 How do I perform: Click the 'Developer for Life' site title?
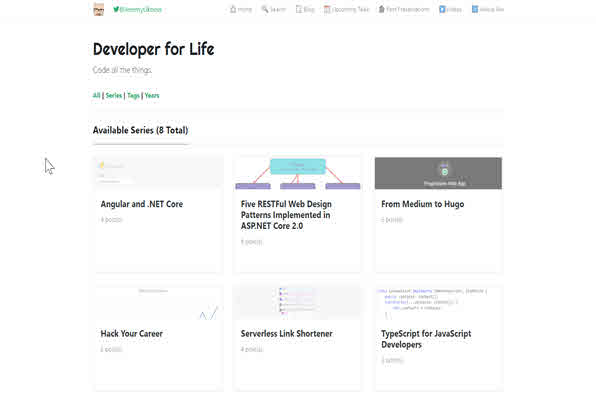point(154,49)
